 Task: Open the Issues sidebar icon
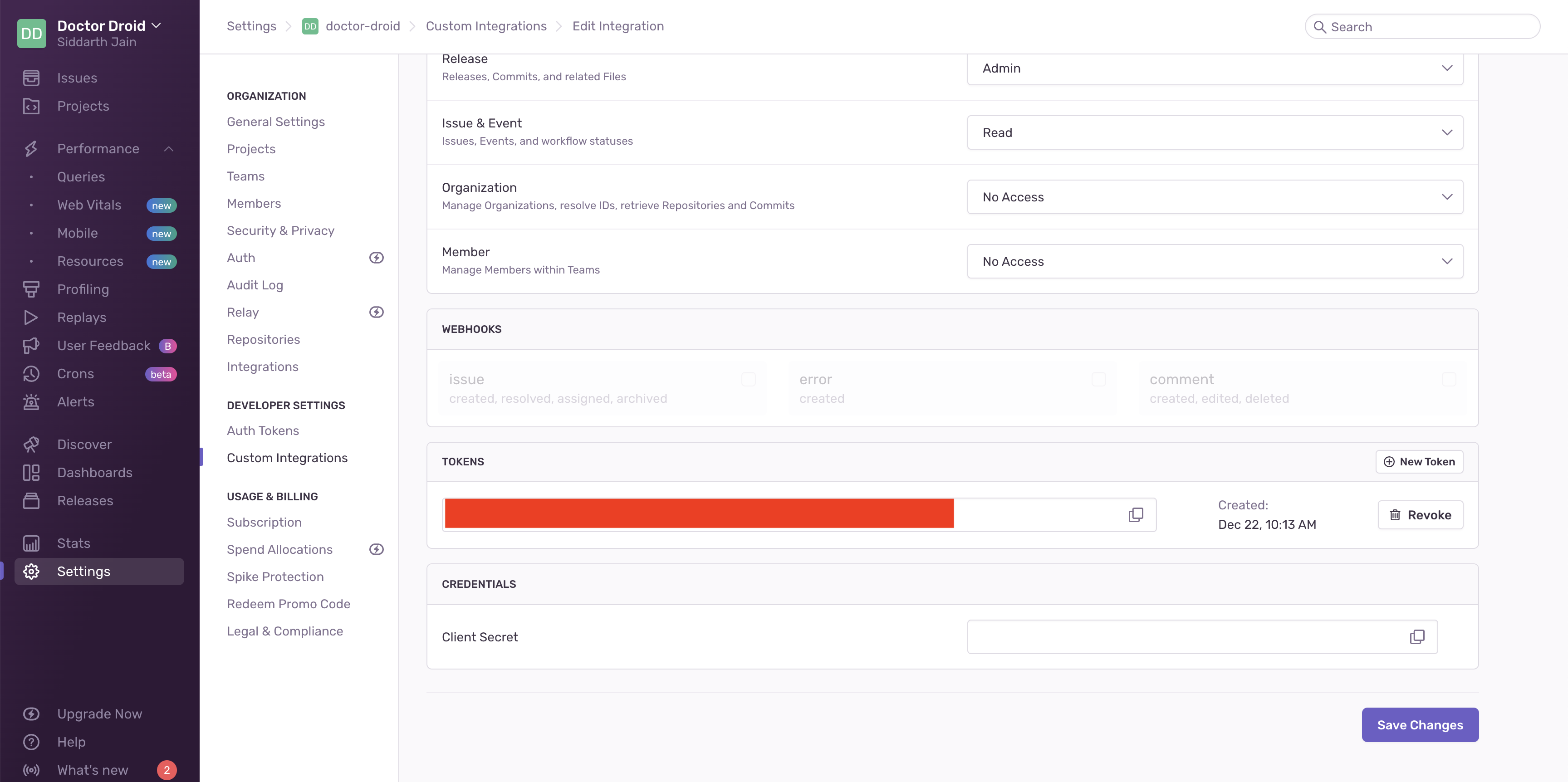click(x=31, y=78)
